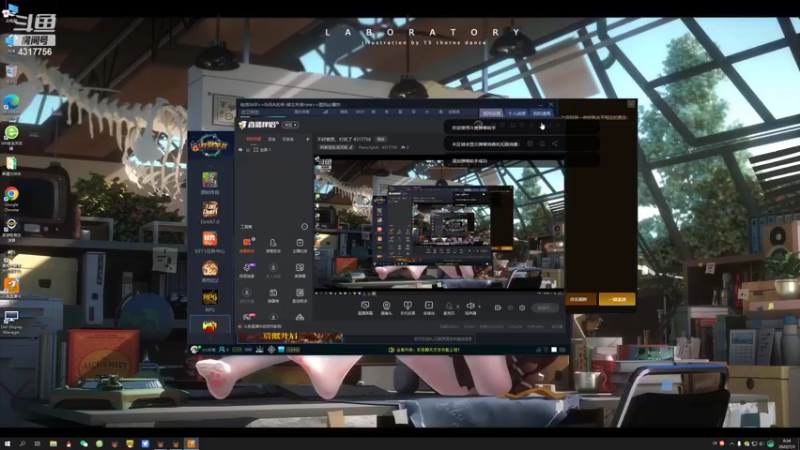Expand the microphone options arrow

pos(458,307)
